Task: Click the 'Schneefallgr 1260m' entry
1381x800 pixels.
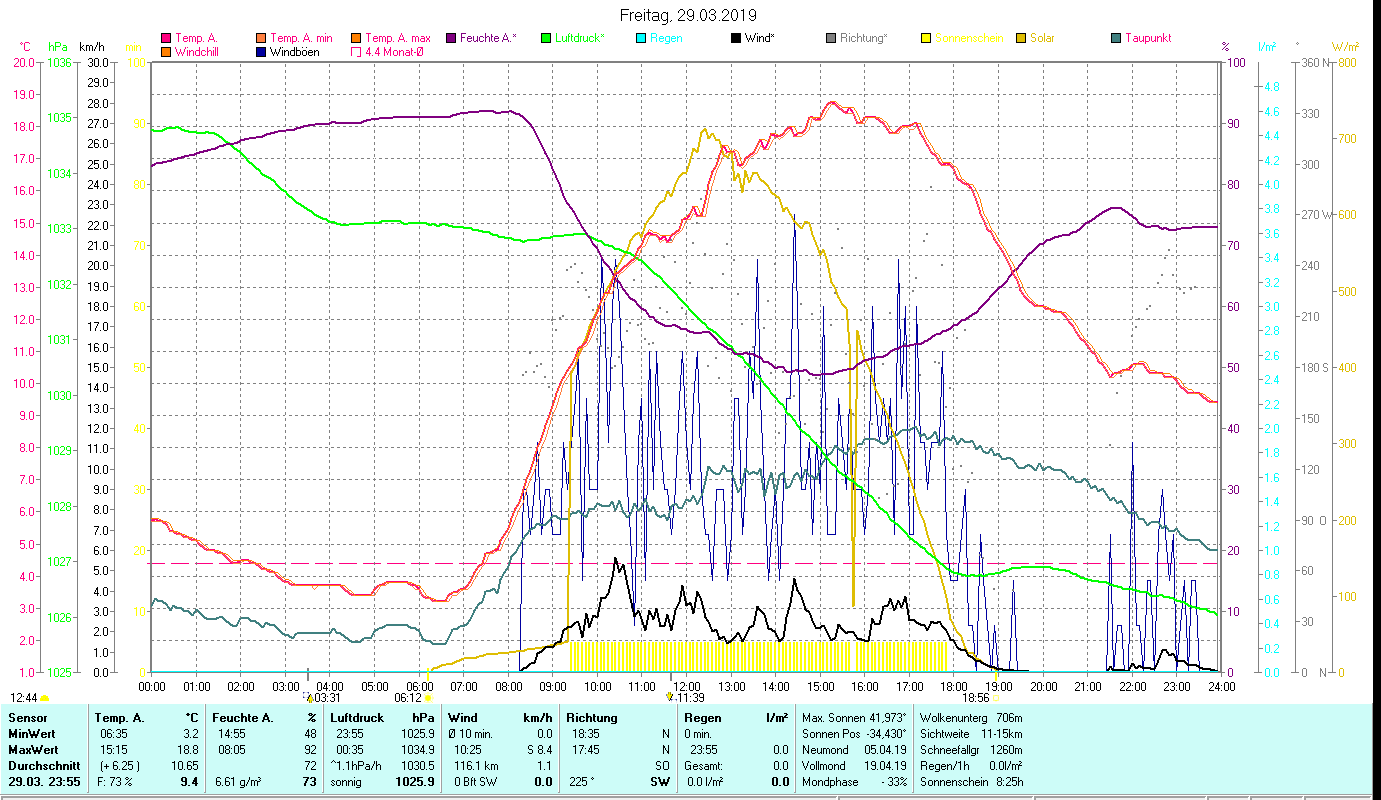Action: (971, 750)
